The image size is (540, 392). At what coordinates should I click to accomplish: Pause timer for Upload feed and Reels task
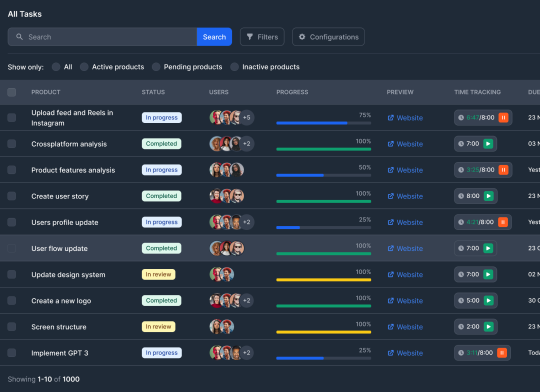tap(503, 118)
